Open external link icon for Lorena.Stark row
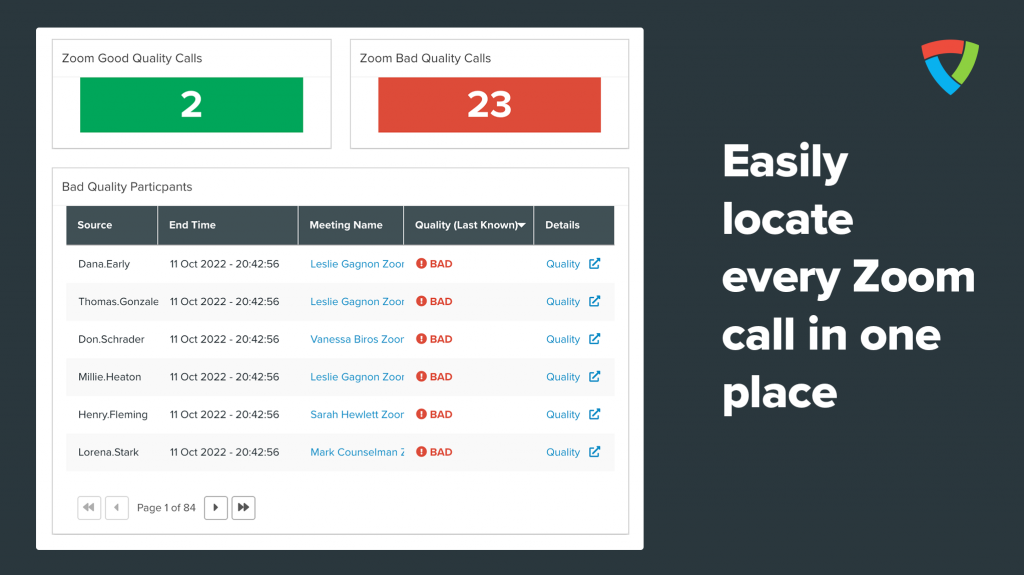1024x575 pixels. (594, 452)
